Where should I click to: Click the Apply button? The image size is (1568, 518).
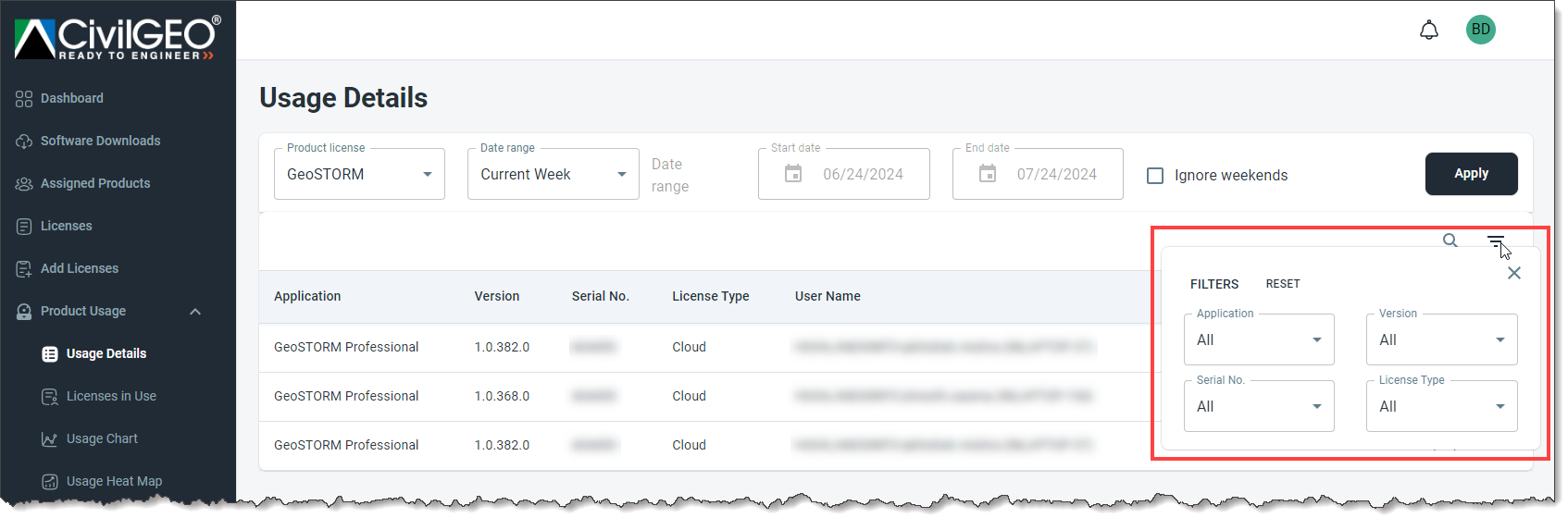[x=1471, y=174]
